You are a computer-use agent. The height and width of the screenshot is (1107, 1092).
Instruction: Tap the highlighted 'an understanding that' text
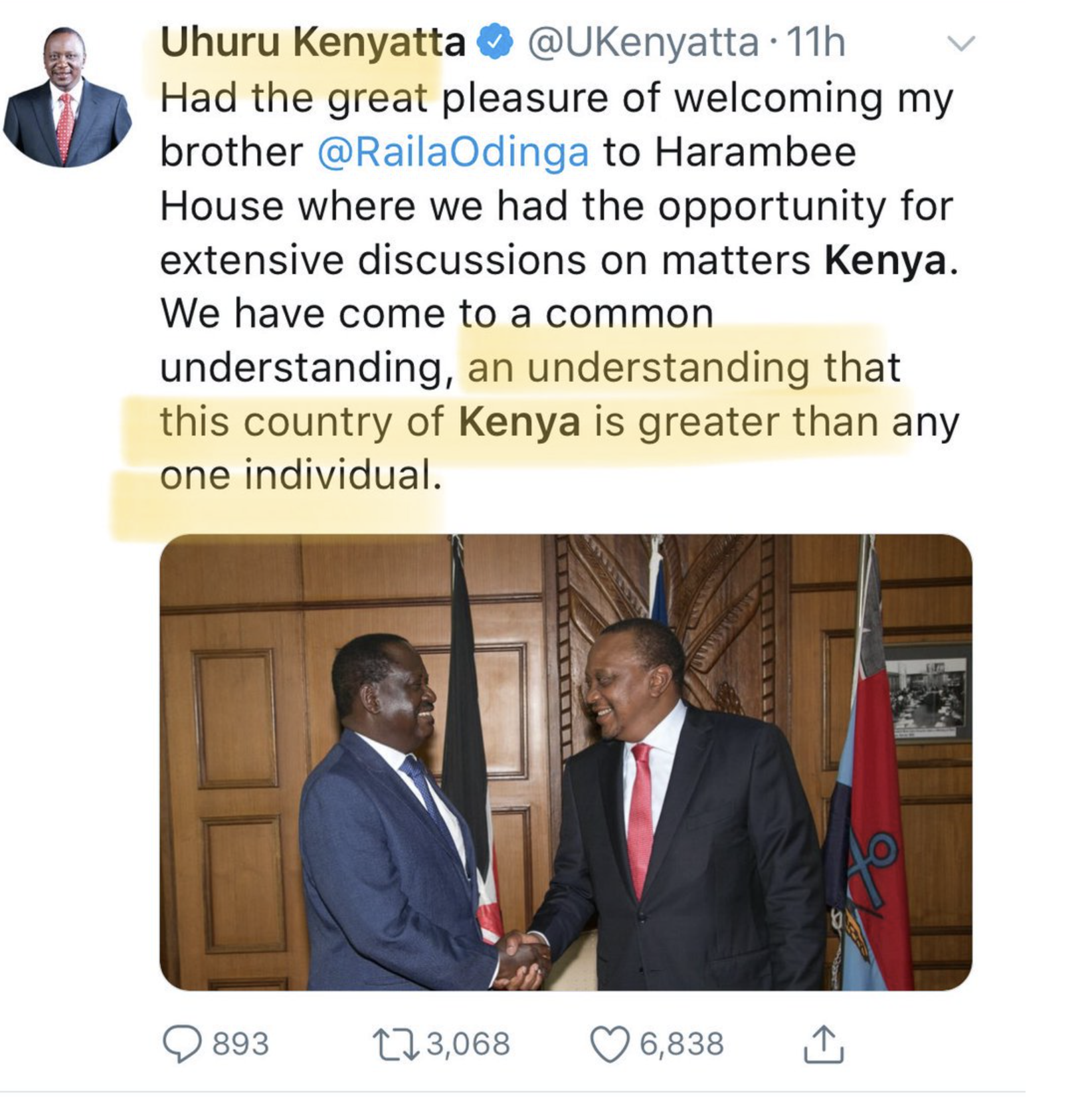click(x=684, y=367)
